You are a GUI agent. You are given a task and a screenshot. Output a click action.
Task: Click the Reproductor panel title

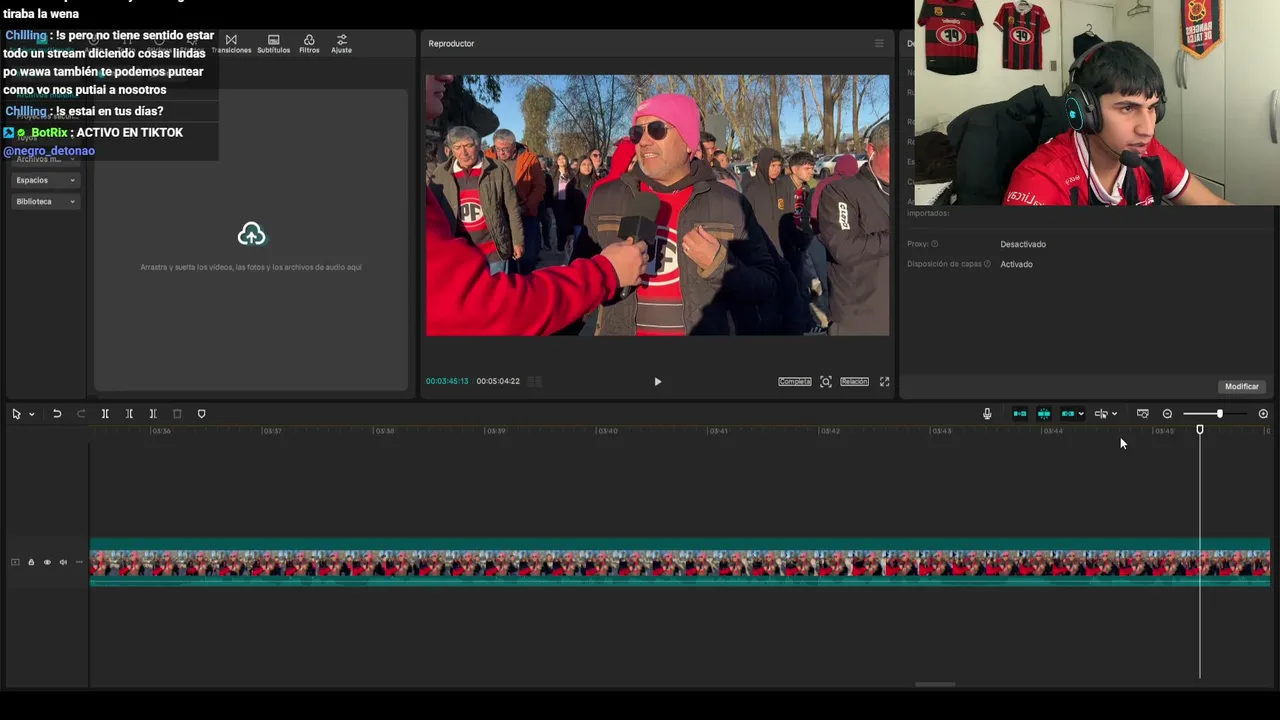point(451,43)
